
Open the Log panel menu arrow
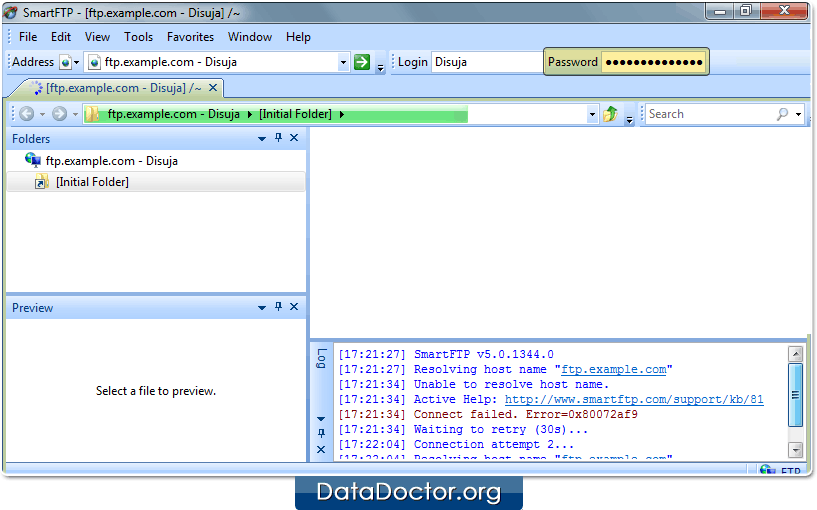click(x=321, y=419)
